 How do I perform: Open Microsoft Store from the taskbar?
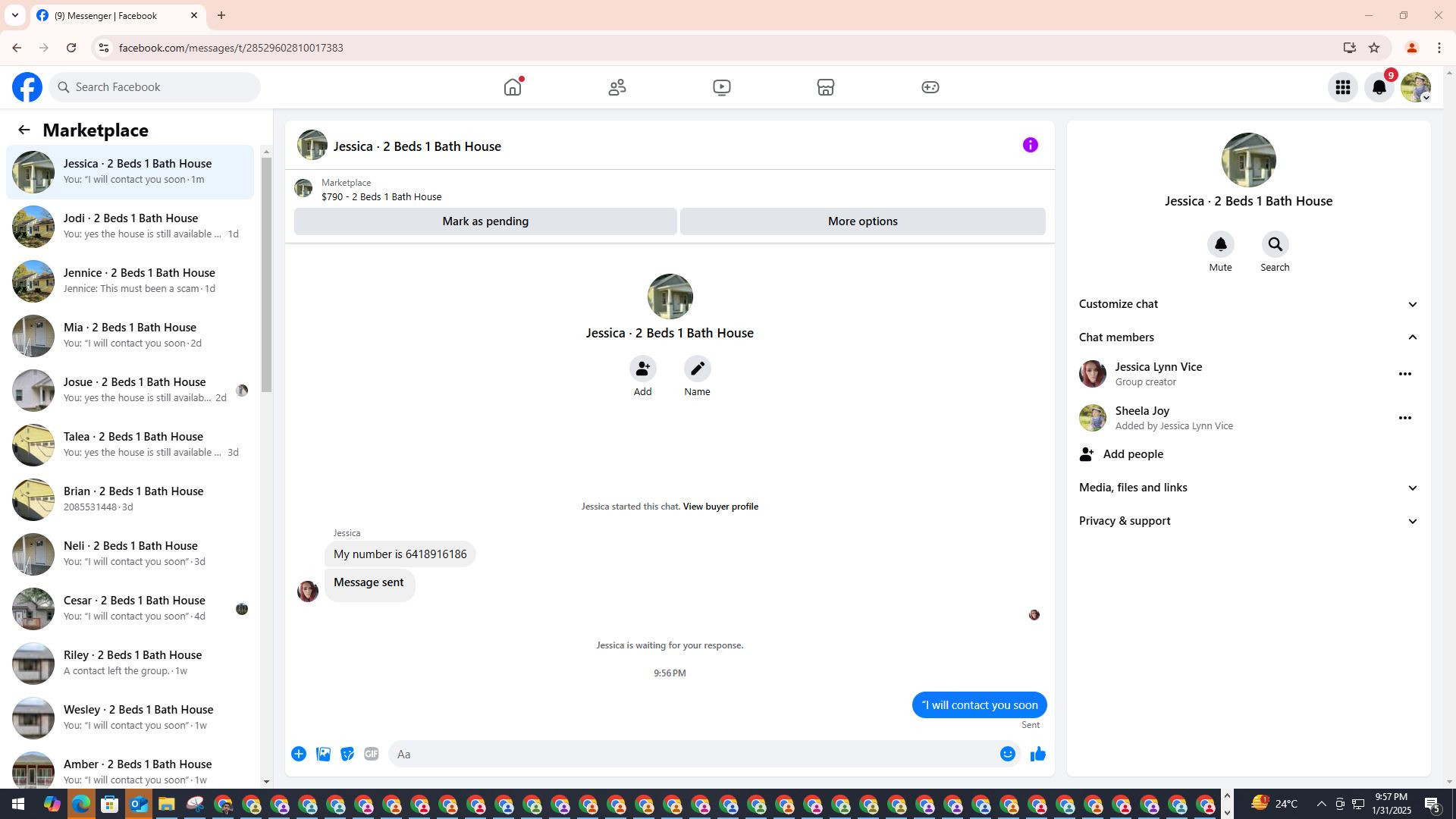pos(110,804)
